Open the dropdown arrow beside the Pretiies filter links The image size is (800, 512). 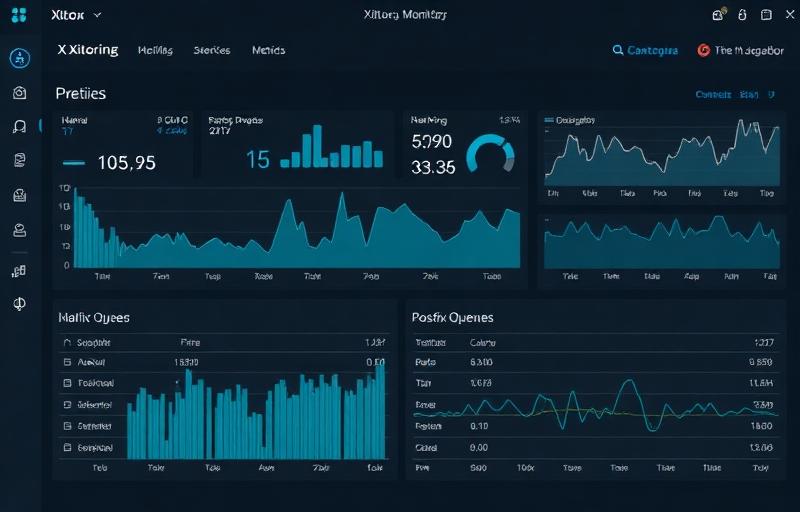(771, 95)
